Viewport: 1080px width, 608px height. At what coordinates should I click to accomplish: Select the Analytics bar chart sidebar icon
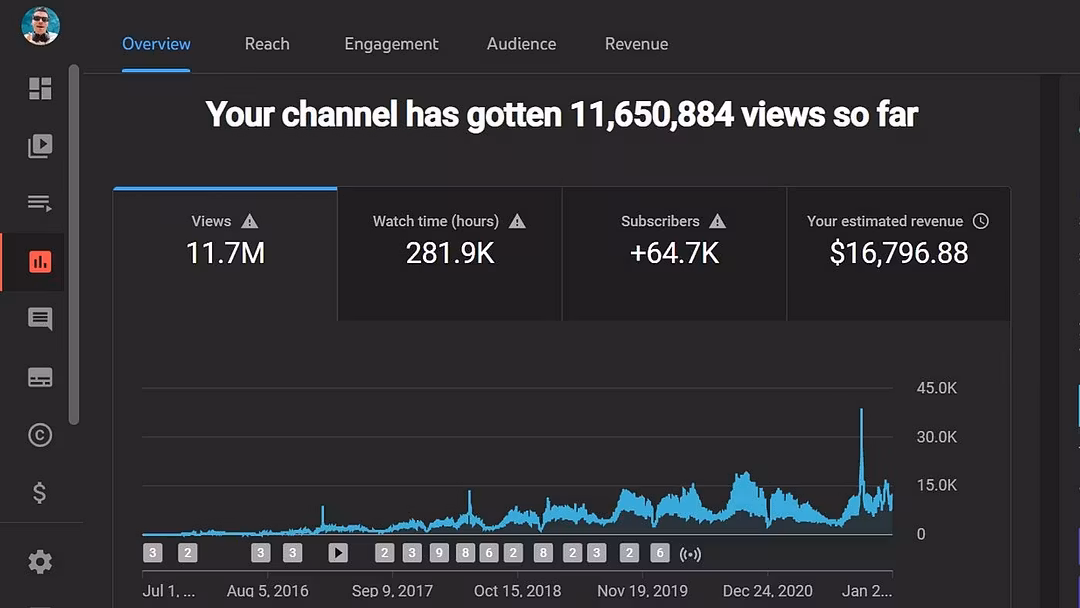pos(40,262)
